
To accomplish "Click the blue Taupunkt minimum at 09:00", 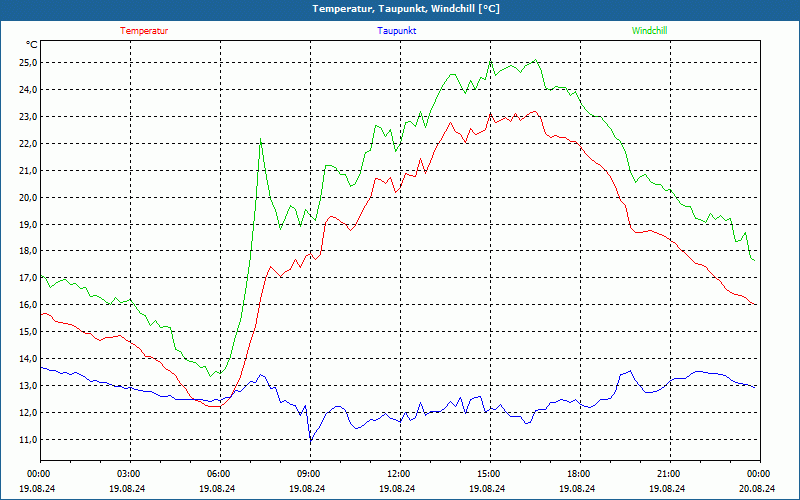I will (311, 441).
